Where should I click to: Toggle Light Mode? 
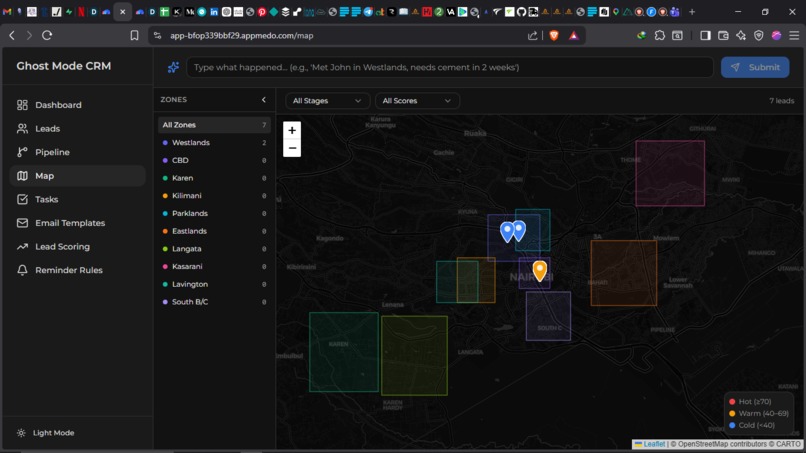pyautogui.click(x=45, y=433)
